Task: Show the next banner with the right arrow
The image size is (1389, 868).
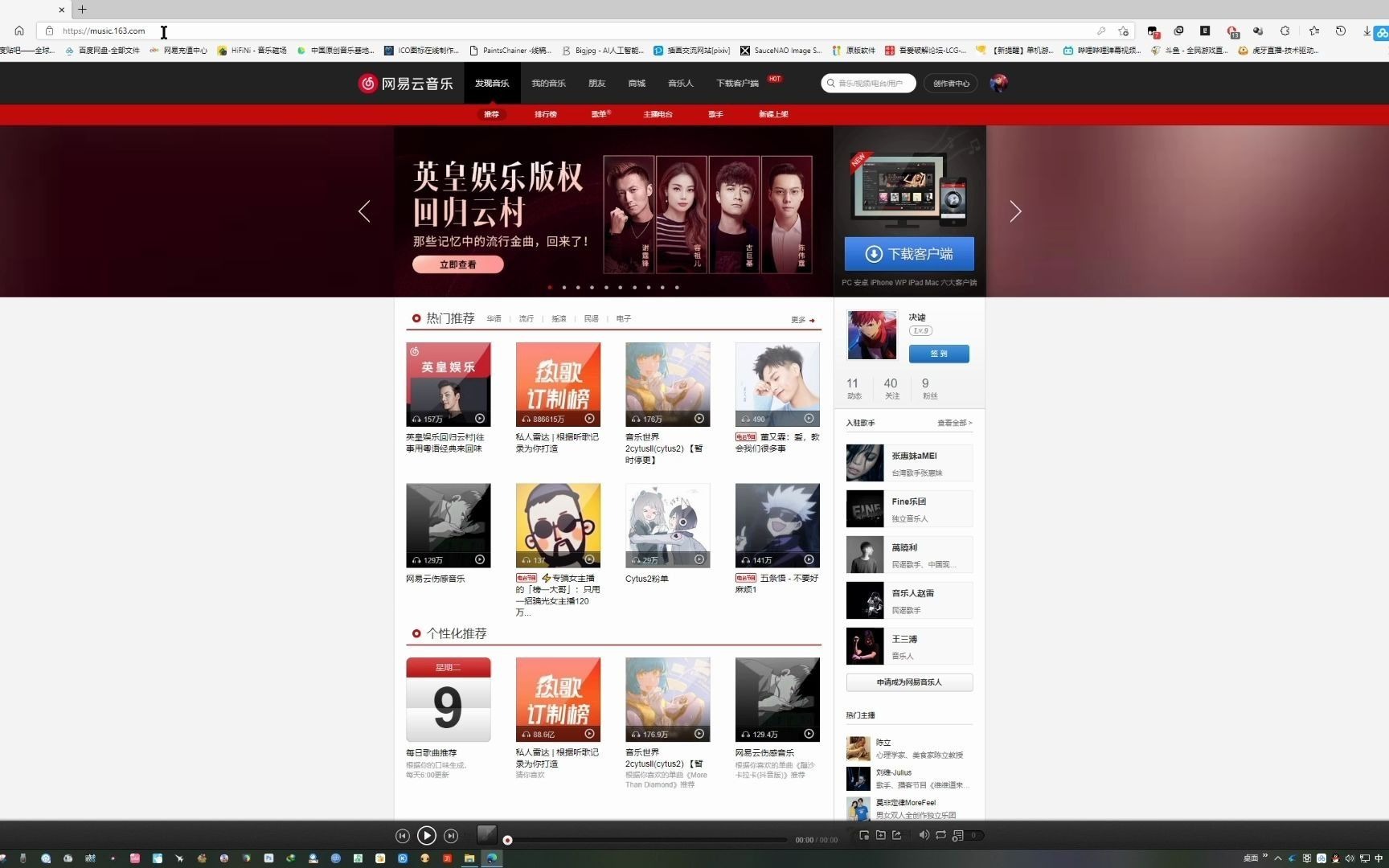Action: coord(1015,211)
